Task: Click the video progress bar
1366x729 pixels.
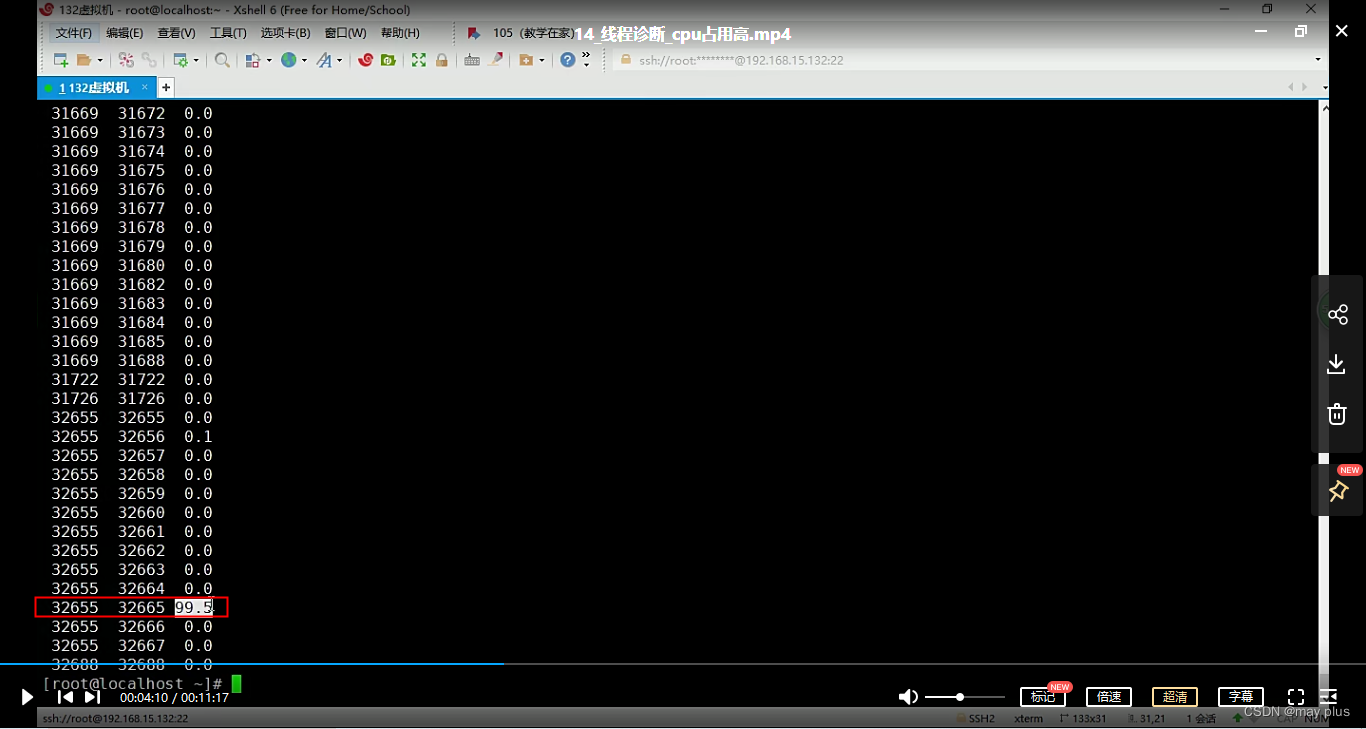Action: click(683, 663)
